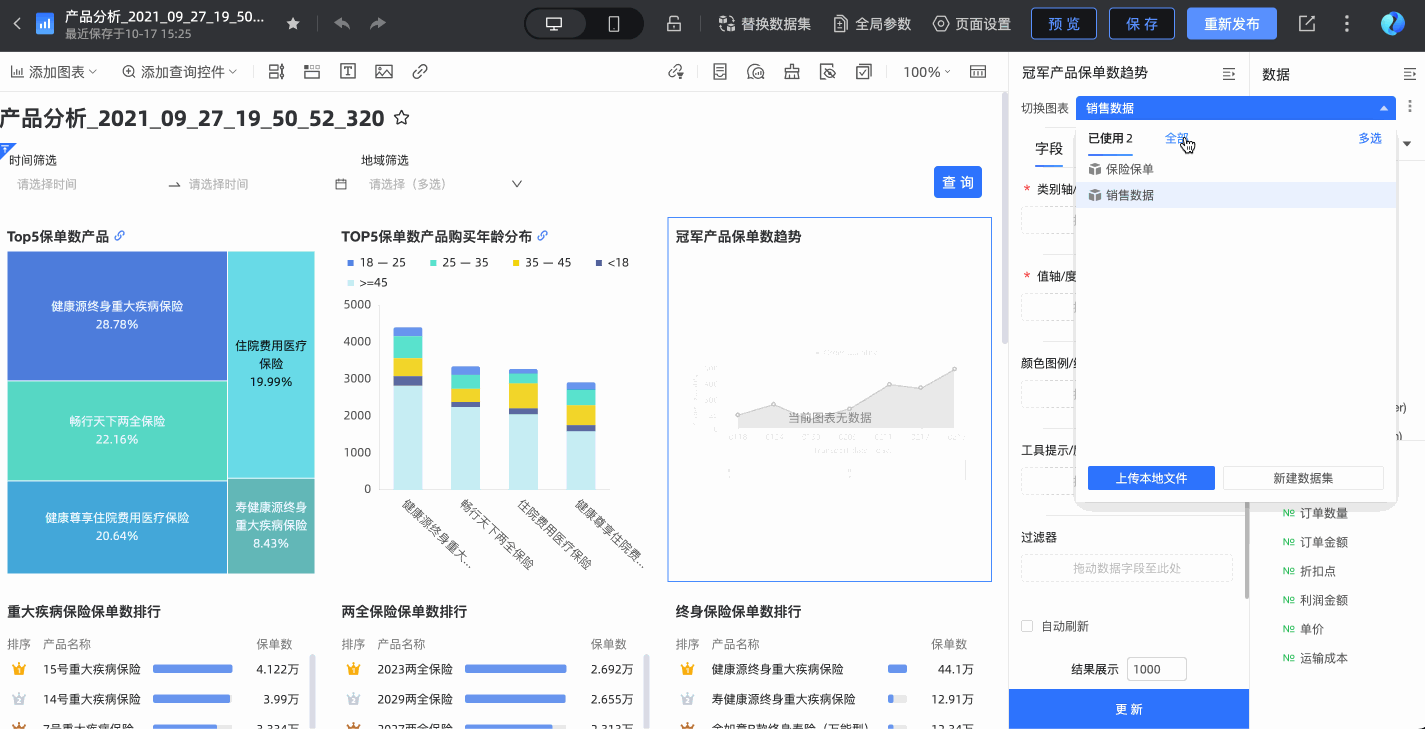1425x729 pixels.
Task: Click the 上传本地文件 button
Action: point(1151,478)
